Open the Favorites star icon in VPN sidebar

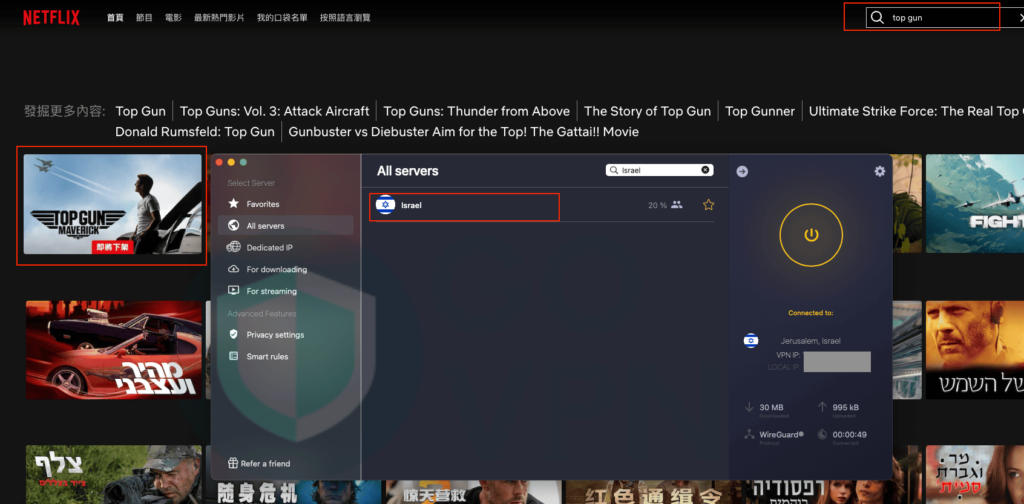(x=233, y=204)
